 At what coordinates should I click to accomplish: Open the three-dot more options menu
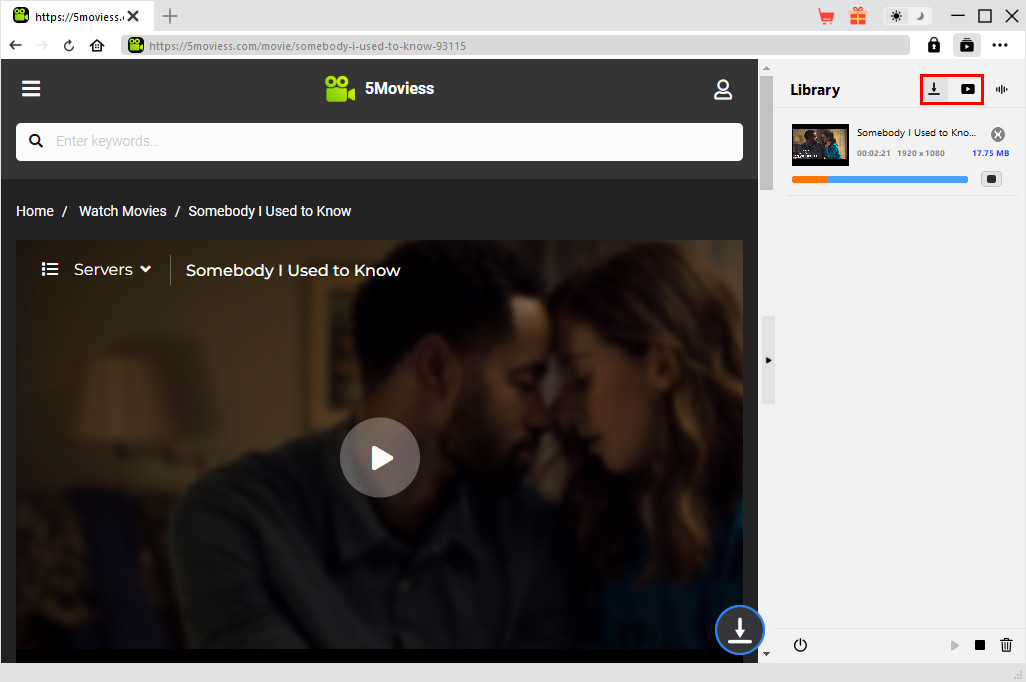click(x=1000, y=45)
